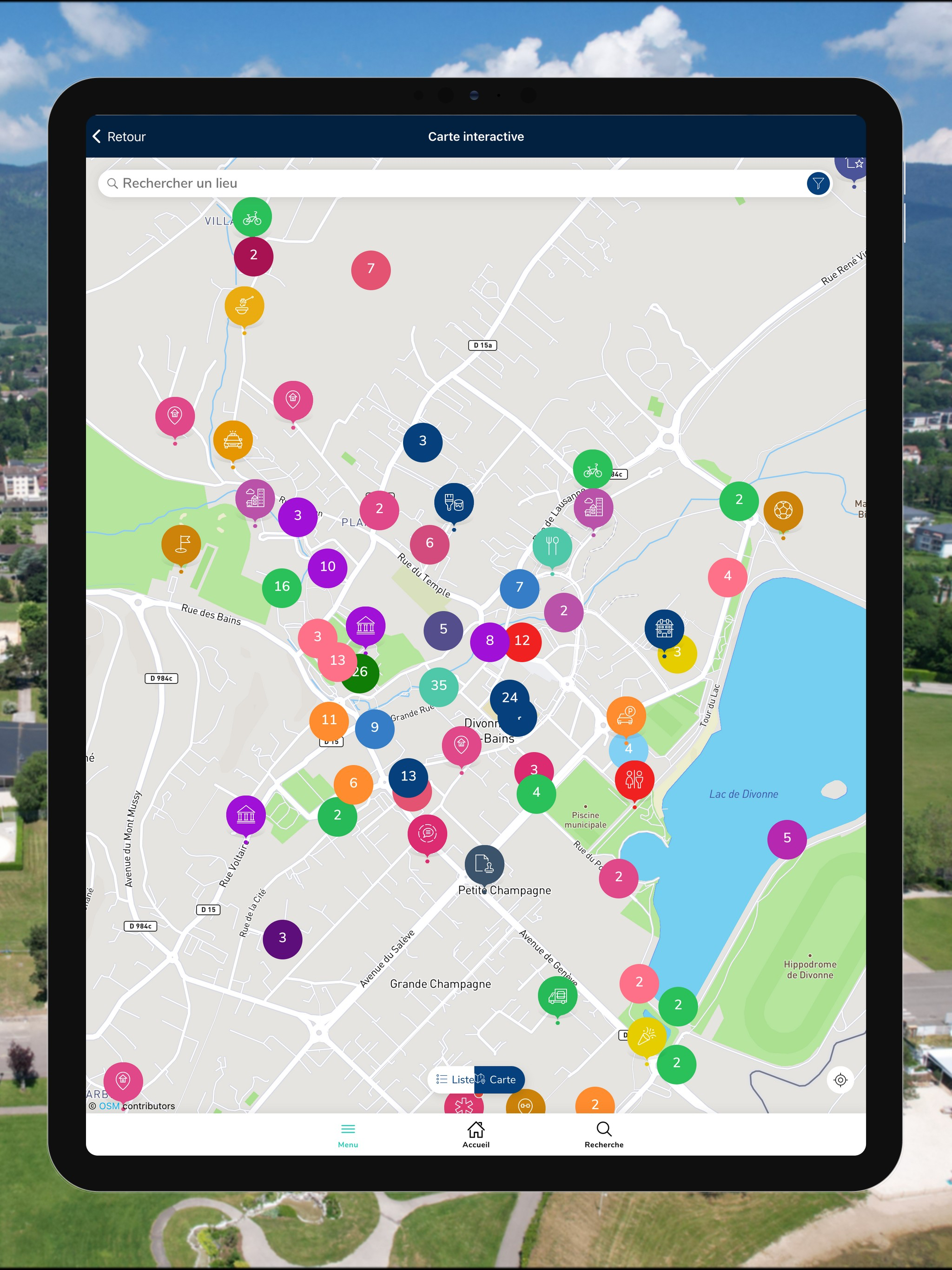Expand the blue cluster of 9

(375, 728)
